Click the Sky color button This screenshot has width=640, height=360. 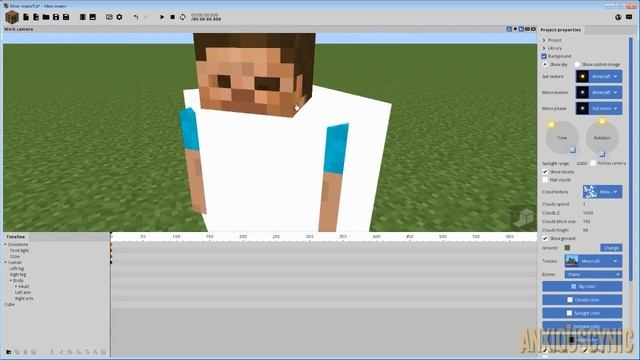point(582,287)
